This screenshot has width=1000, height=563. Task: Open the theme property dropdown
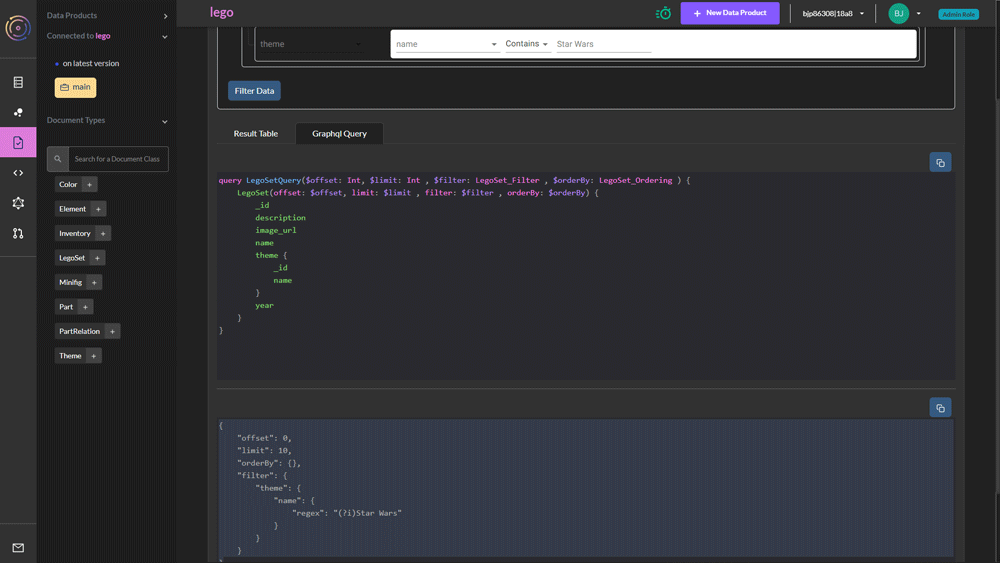[x=311, y=44]
